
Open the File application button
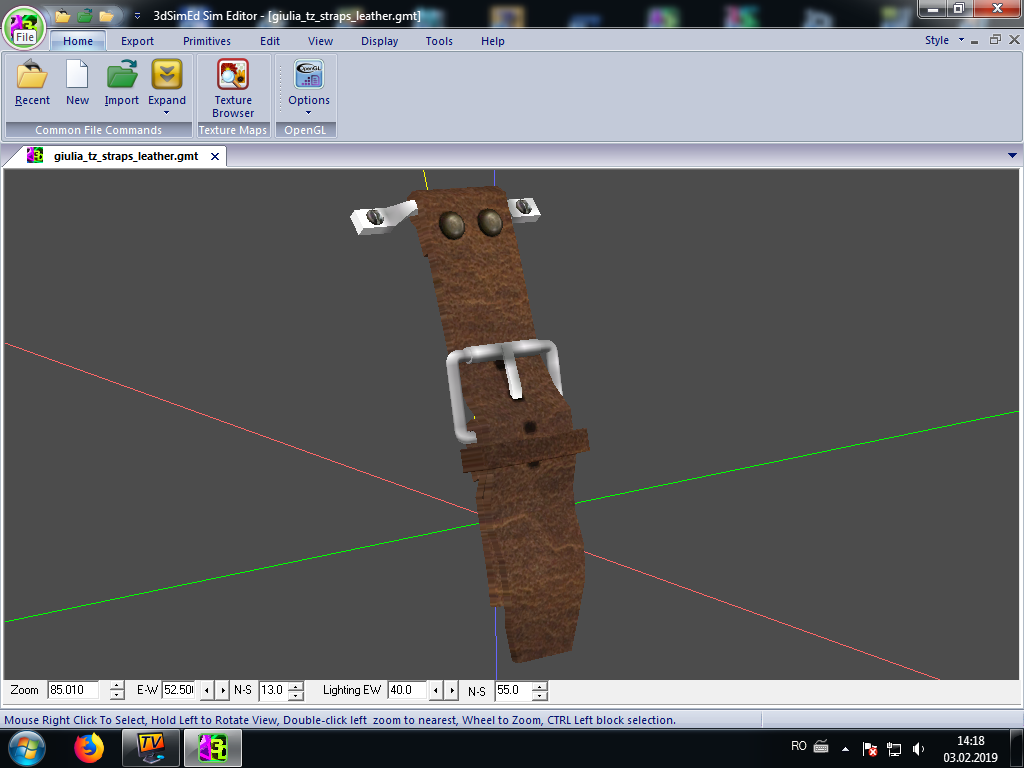pyautogui.click(x=24, y=27)
